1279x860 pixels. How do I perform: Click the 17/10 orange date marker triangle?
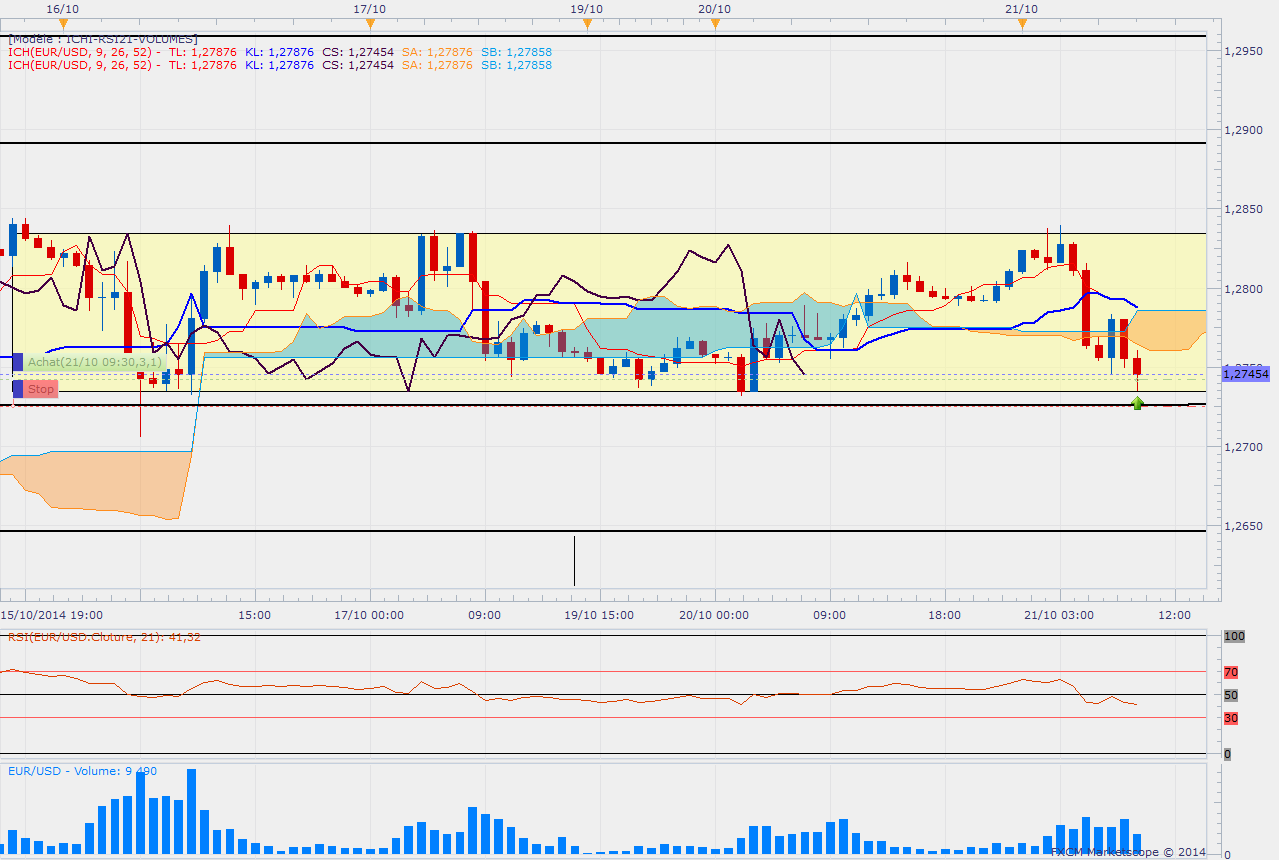coord(370,22)
